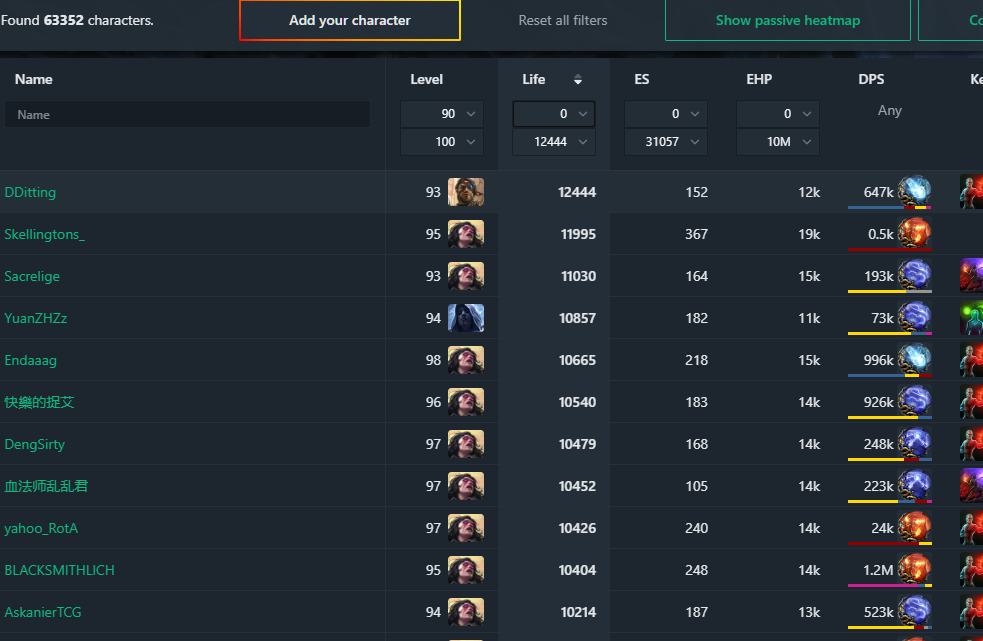
Task: Click the EHP value 19k
Action: (x=809, y=234)
